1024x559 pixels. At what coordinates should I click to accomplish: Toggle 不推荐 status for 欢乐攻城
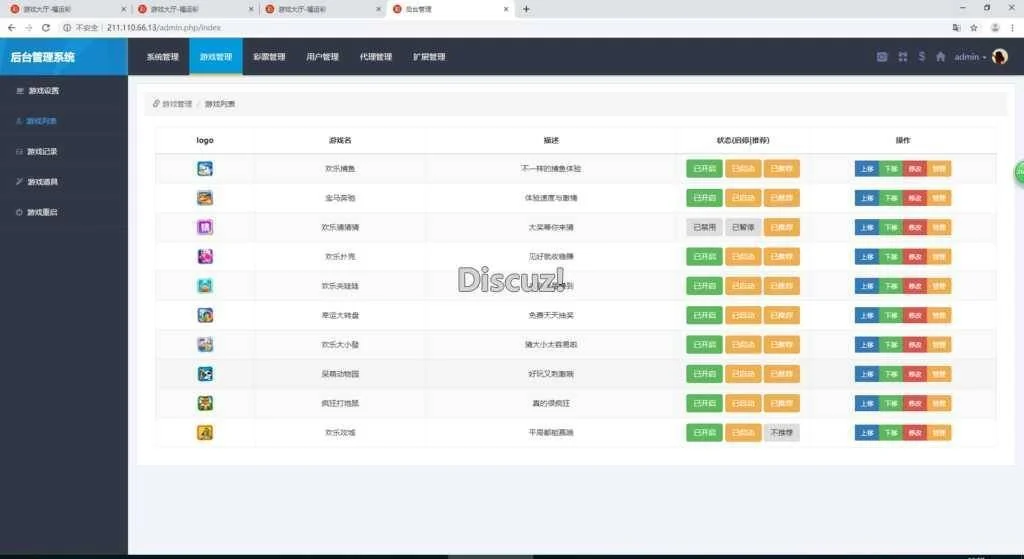[782, 433]
